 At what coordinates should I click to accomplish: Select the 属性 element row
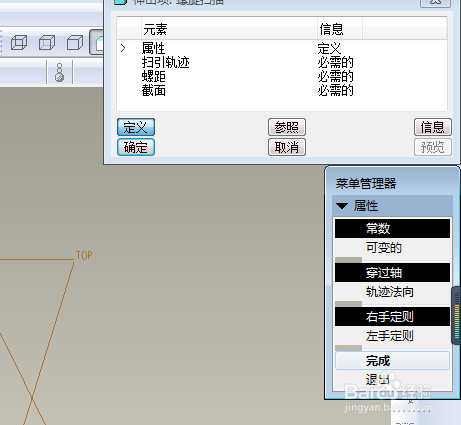[x=282, y=48]
